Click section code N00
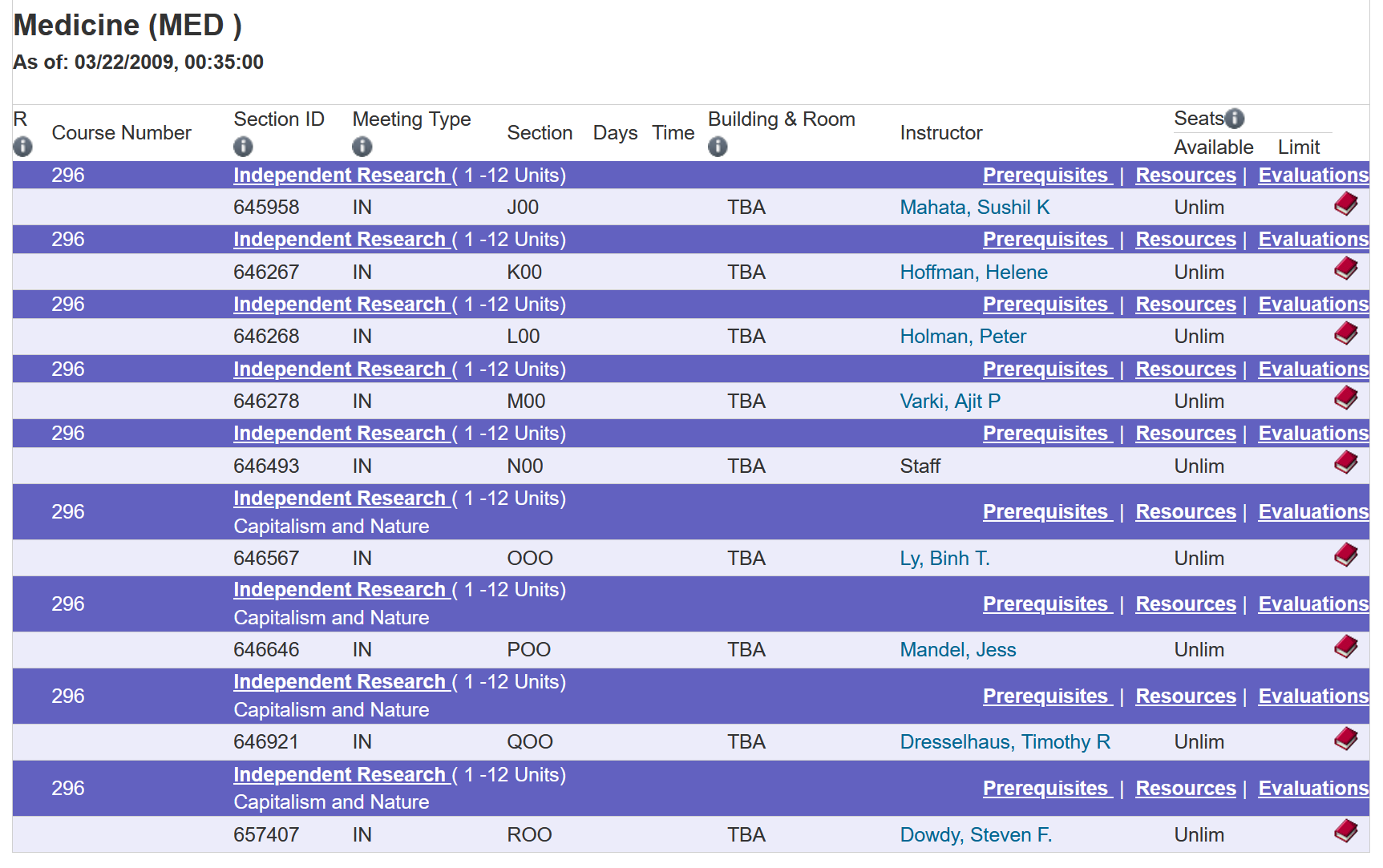The width and height of the screenshot is (1383, 868). 525,466
